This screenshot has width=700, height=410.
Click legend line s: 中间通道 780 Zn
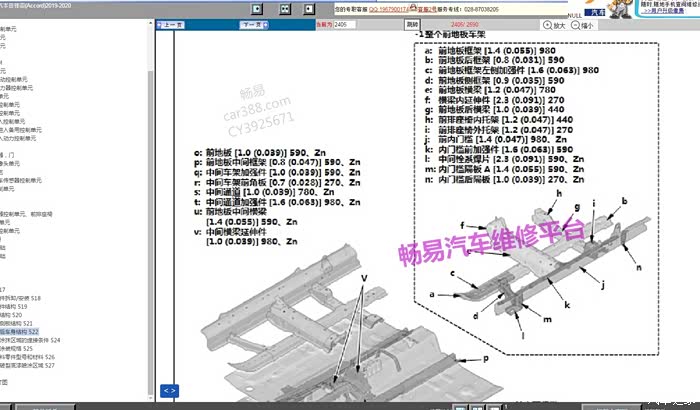pyautogui.click(x=264, y=192)
